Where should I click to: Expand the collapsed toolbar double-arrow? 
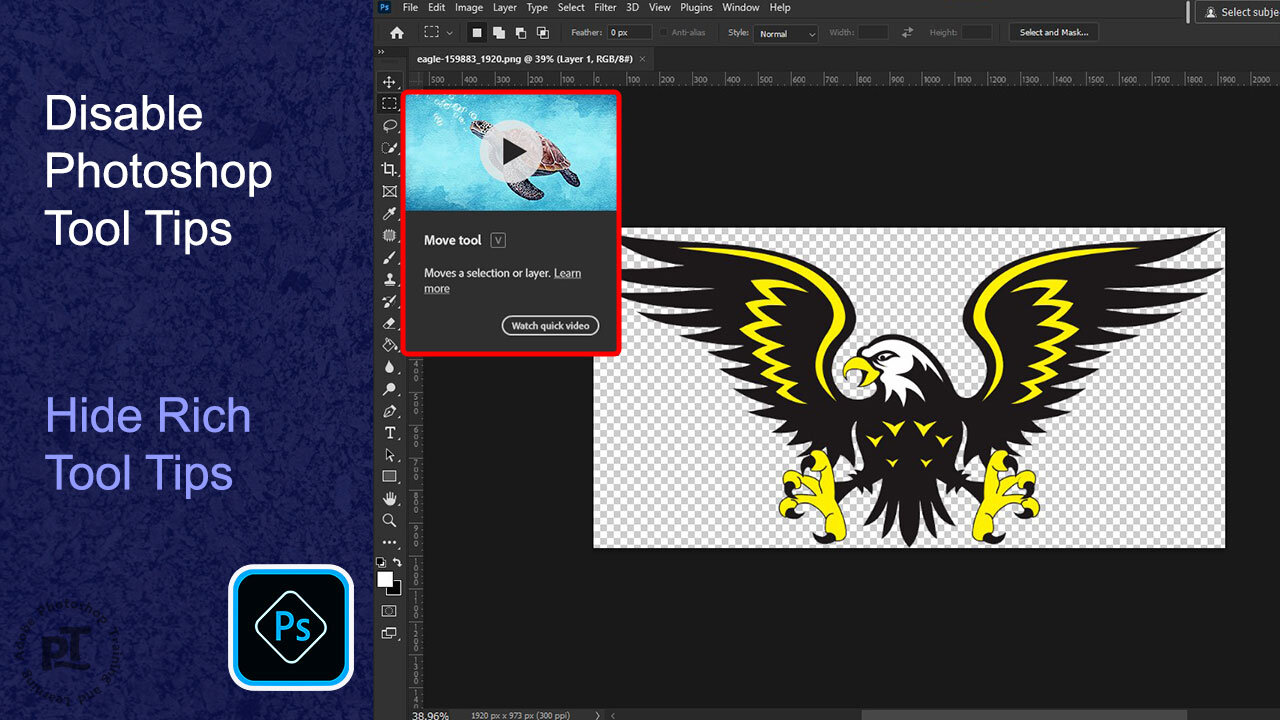tap(381, 52)
